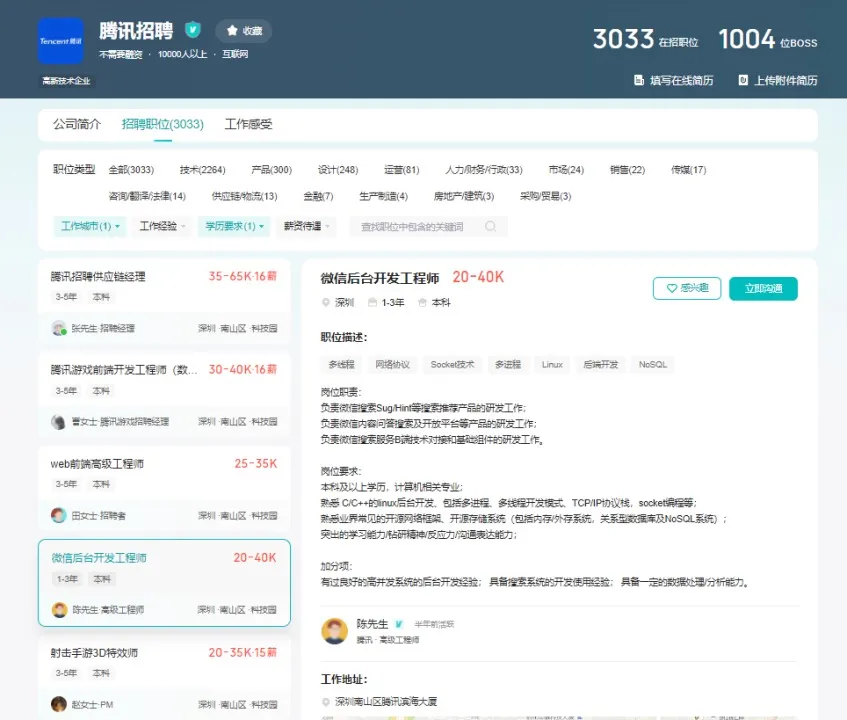Viewport: 847px width, 720px height.
Task: Click the 立即沟通 button
Action: (x=763, y=288)
